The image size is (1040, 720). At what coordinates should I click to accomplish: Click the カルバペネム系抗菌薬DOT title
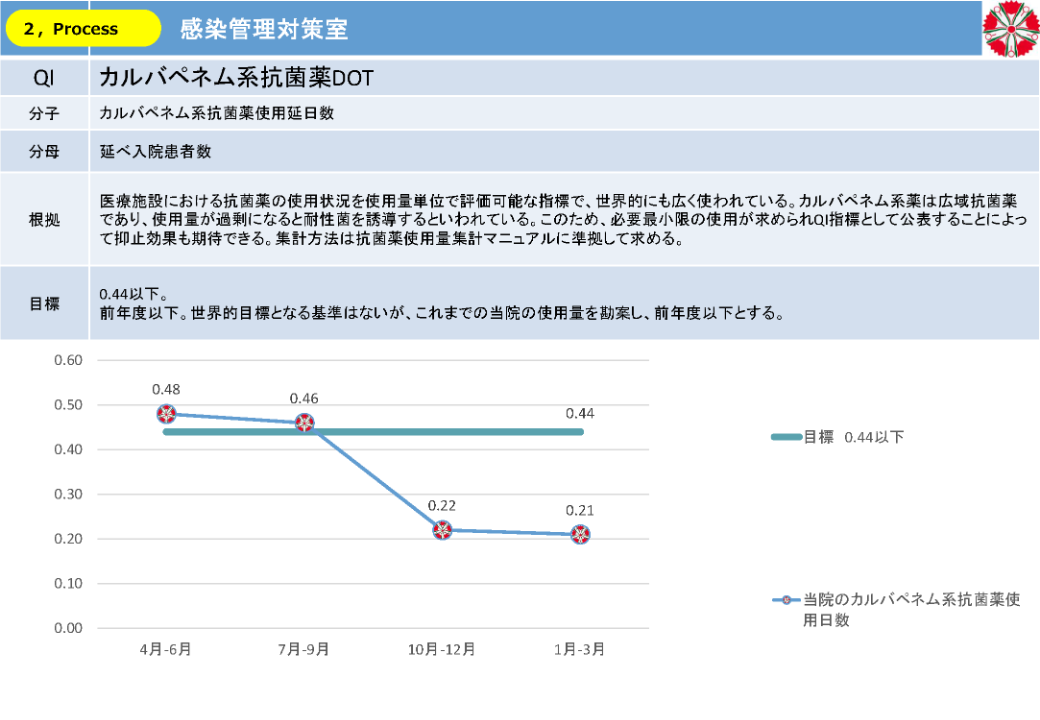236,78
